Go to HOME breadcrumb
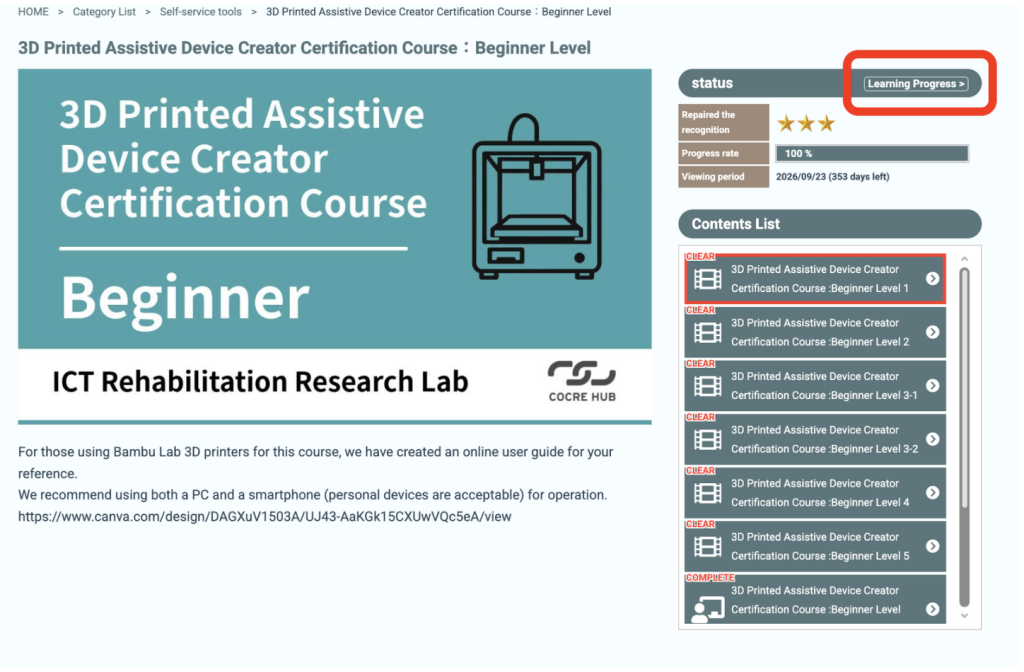 (33, 12)
